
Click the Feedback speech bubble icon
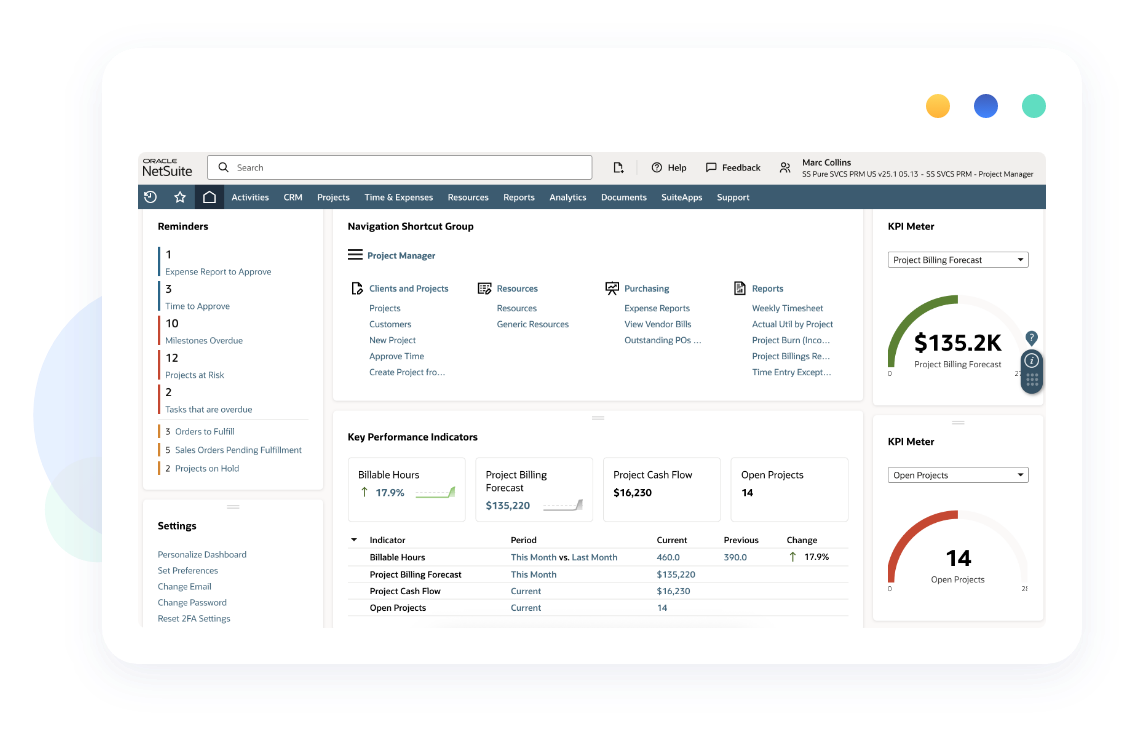coord(711,168)
